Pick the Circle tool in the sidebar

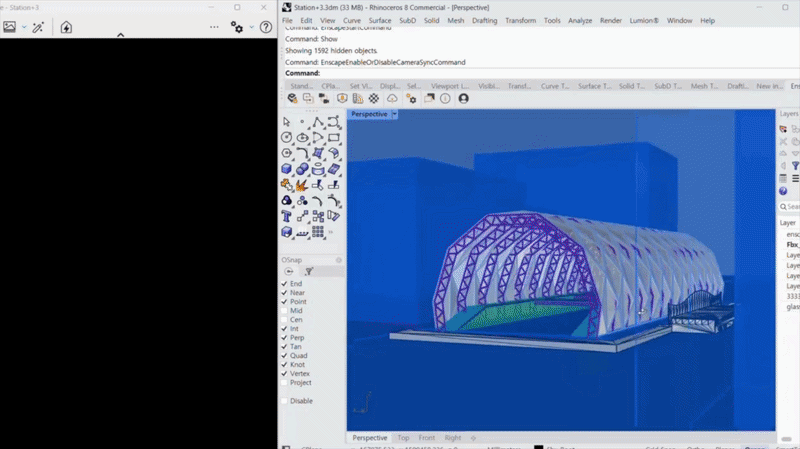(x=286, y=138)
